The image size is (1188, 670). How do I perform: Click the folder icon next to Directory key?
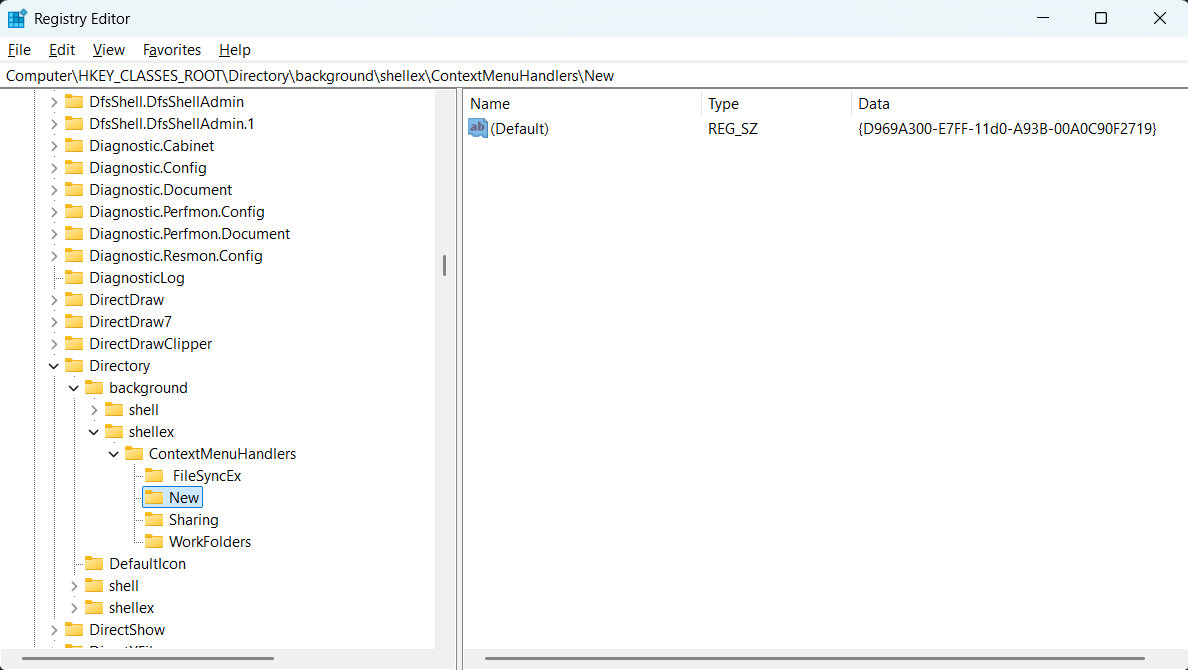click(73, 365)
